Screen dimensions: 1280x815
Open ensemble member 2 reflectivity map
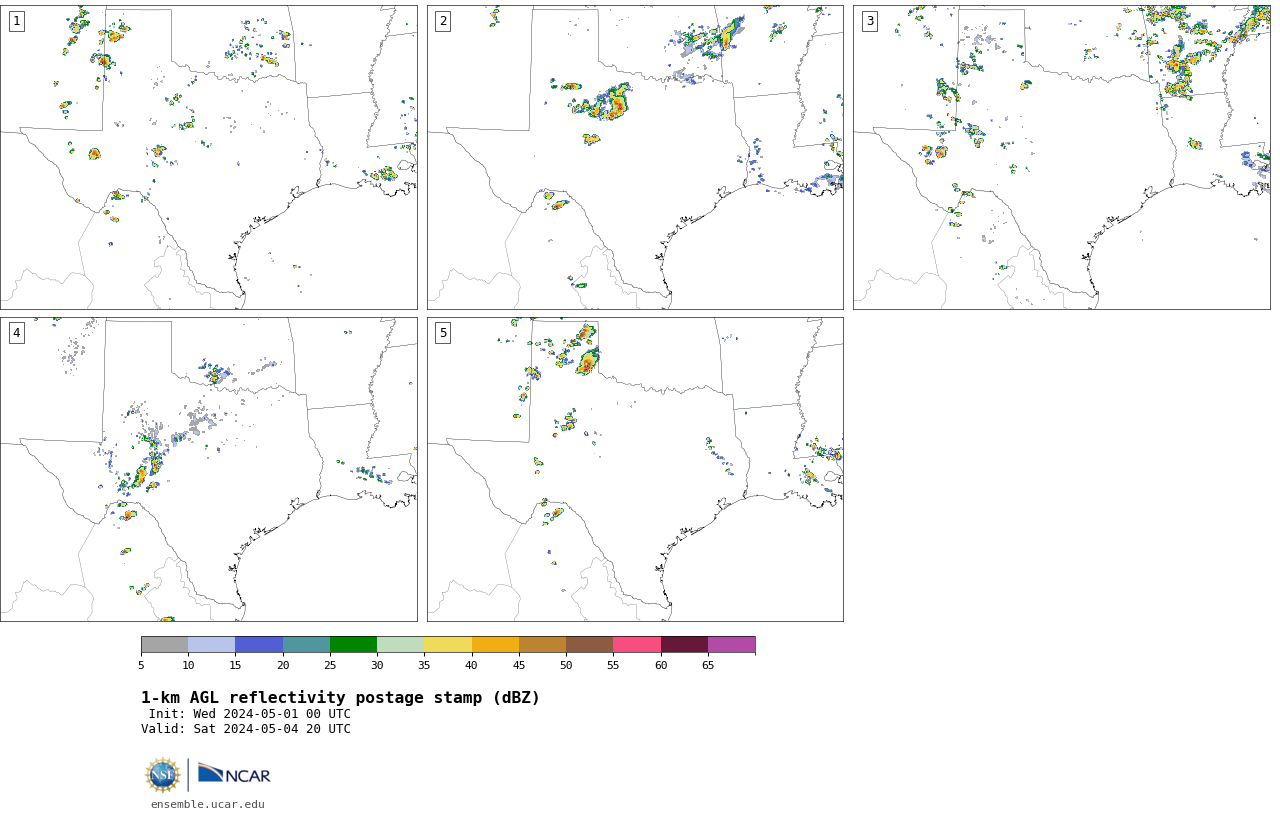(635, 157)
